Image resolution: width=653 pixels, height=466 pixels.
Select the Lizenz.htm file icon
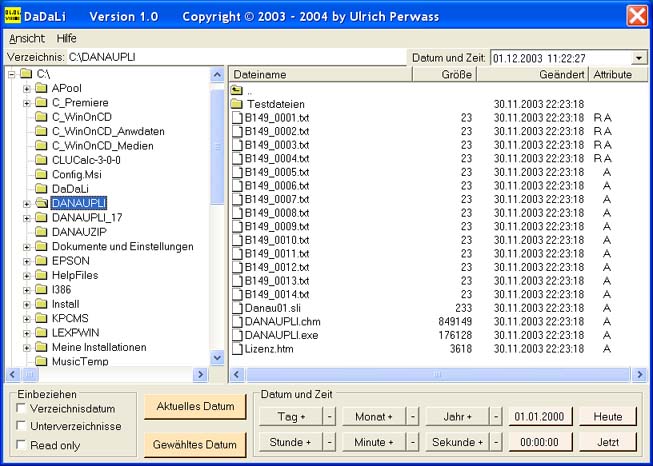click(x=237, y=349)
